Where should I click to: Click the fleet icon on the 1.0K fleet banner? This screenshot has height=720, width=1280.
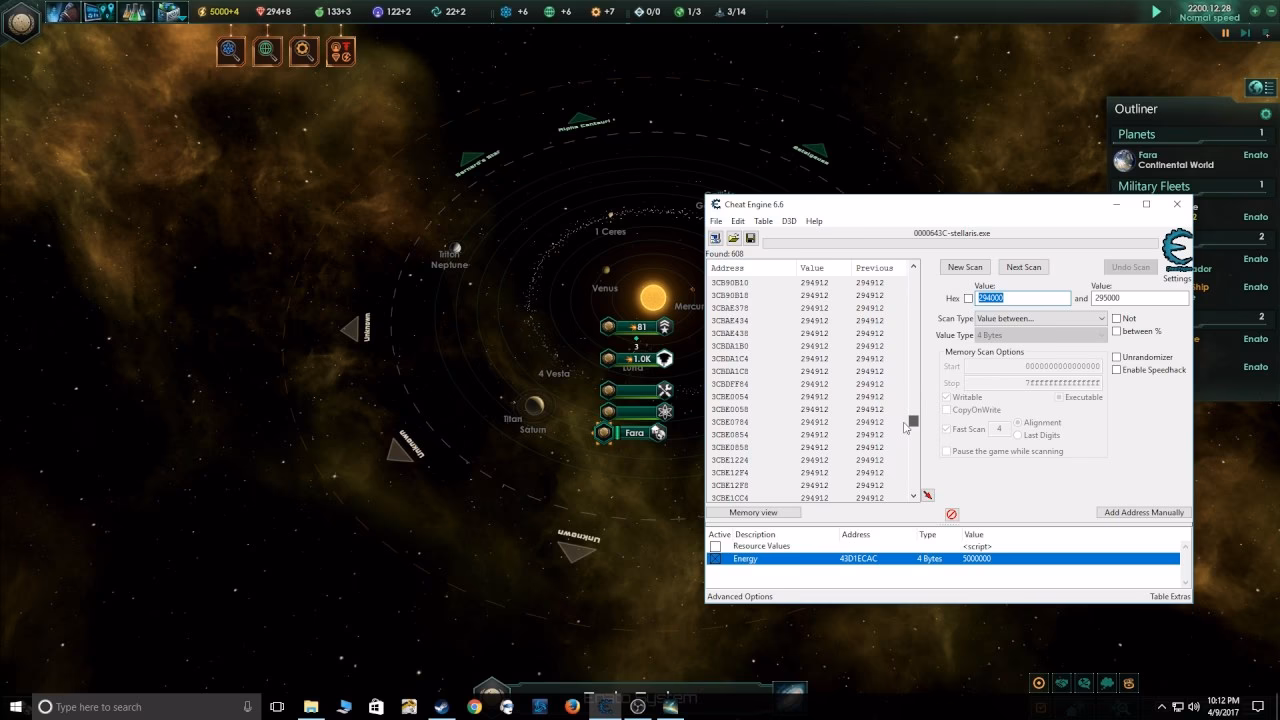664,358
